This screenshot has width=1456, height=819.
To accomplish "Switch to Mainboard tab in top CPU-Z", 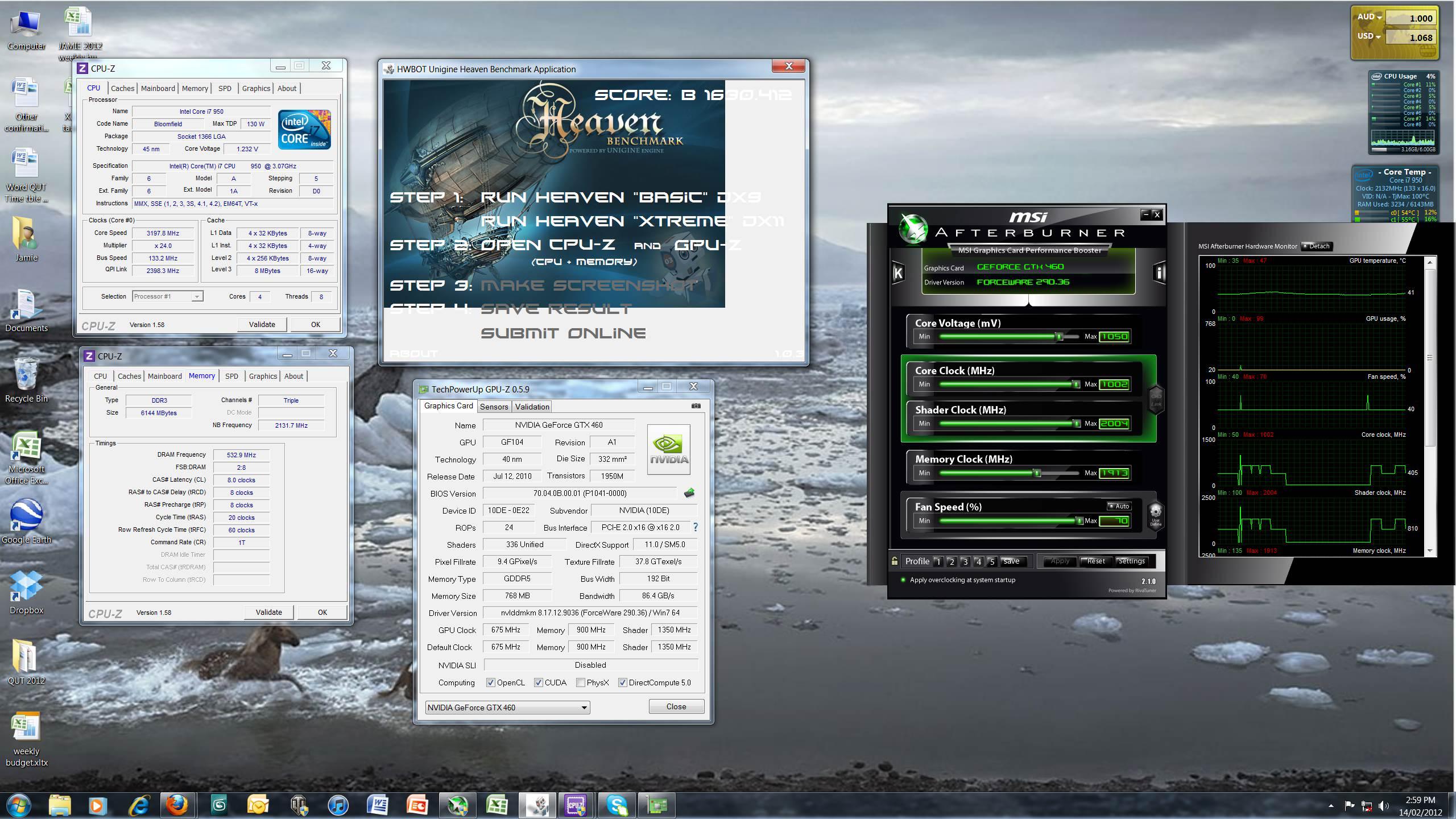I will (158, 88).
